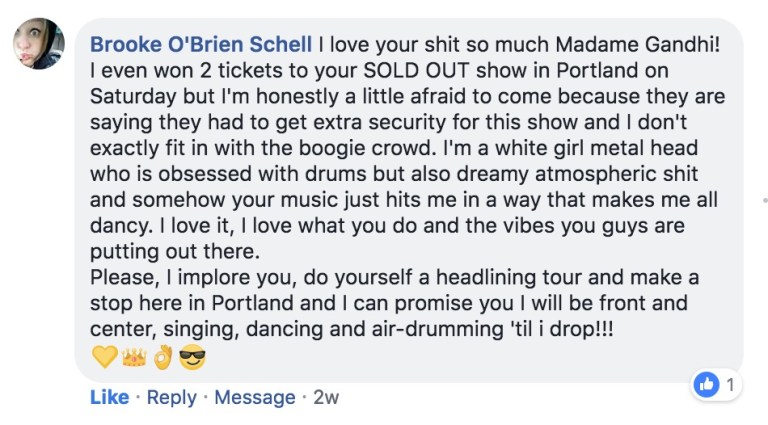Click the yellow heart emoji
Screen dimensions: 768x425
104,357
